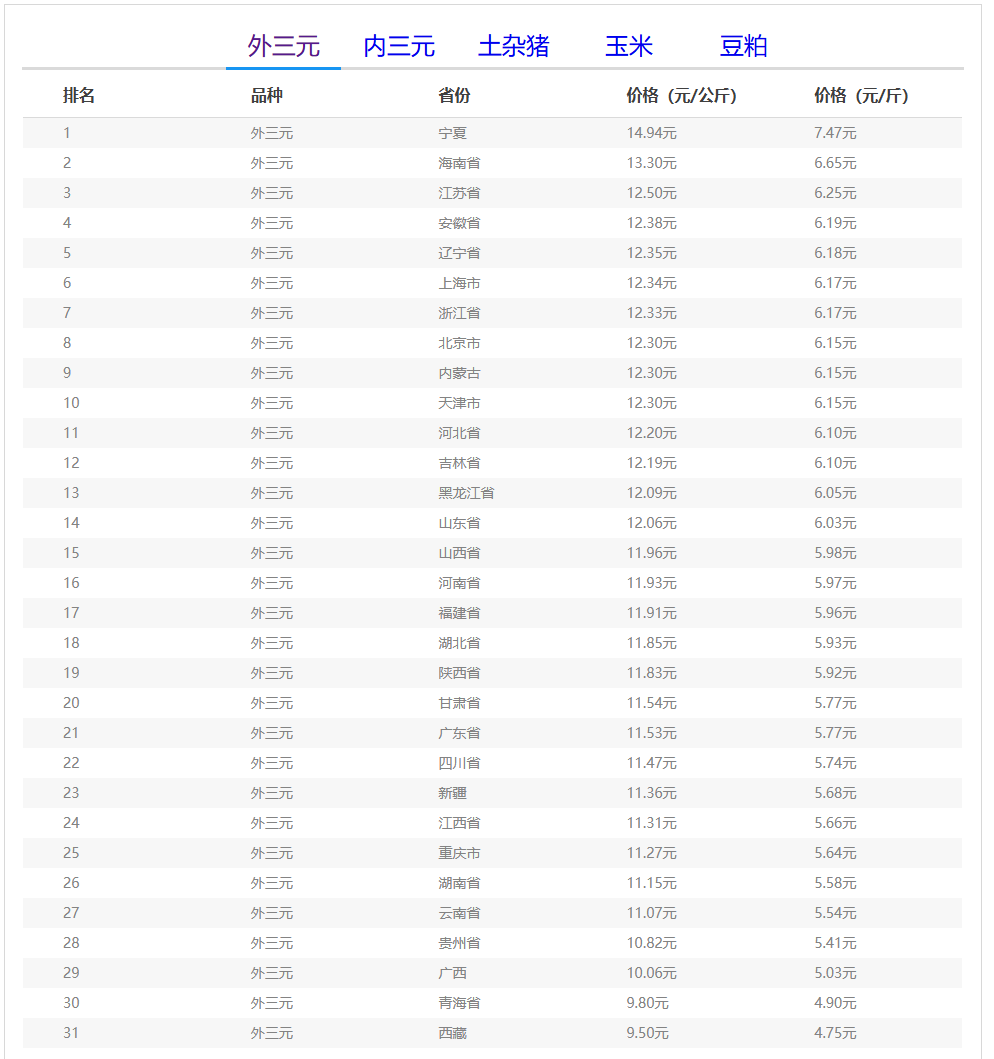The image size is (994, 1059).
Task: Click rank number 20 in the table
Action: pos(71,703)
